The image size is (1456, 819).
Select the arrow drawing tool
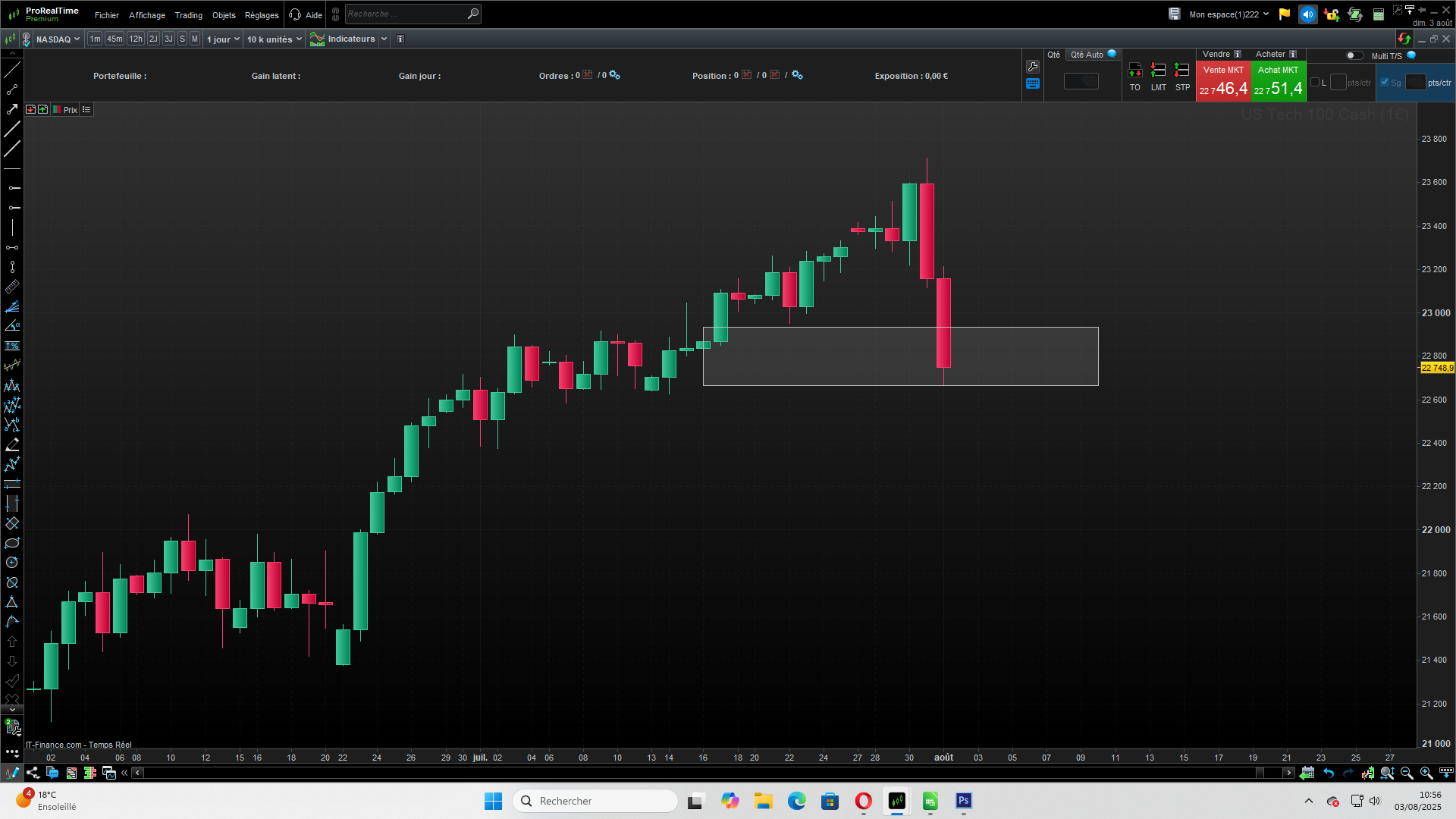[12, 109]
